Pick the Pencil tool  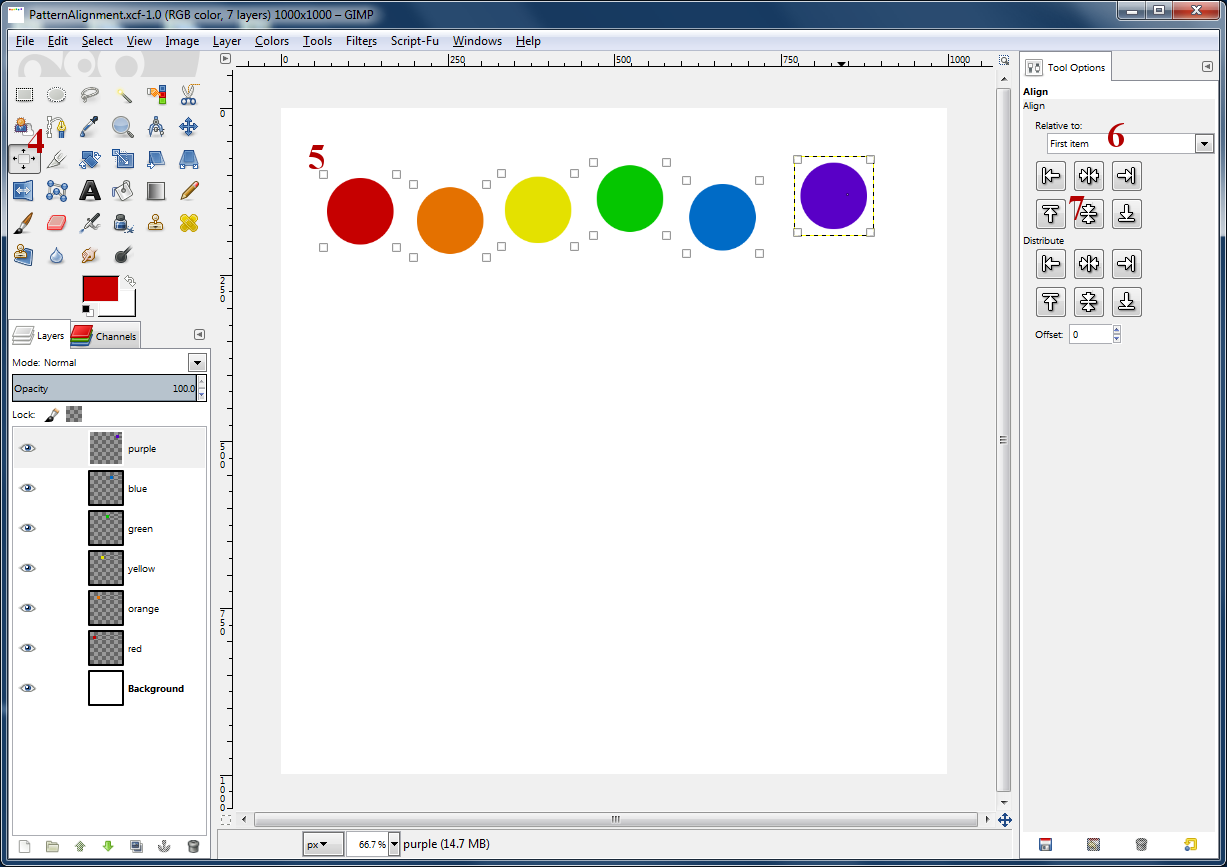pyautogui.click(x=189, y=190)
